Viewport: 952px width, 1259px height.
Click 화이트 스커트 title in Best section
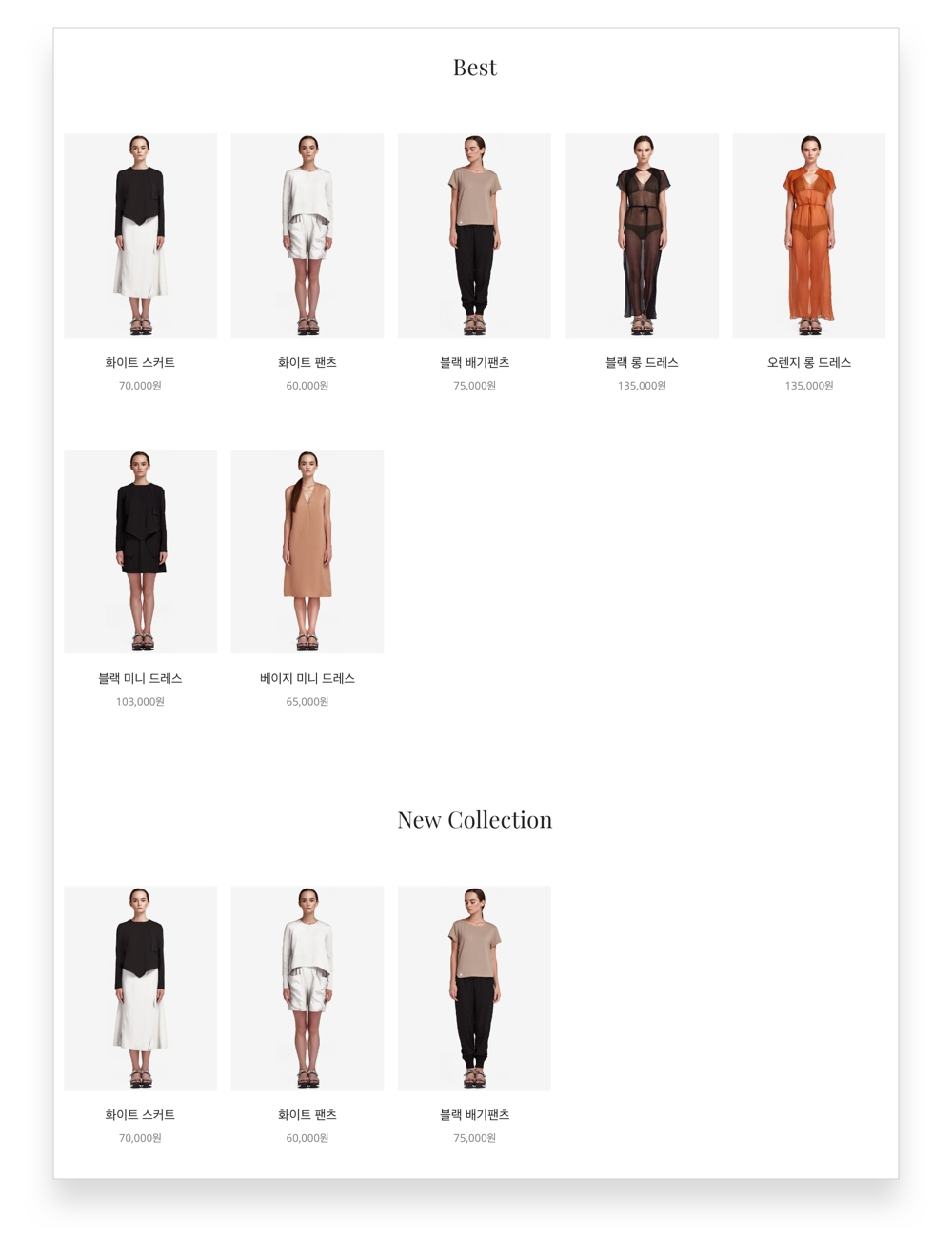(x=140, y=363)
